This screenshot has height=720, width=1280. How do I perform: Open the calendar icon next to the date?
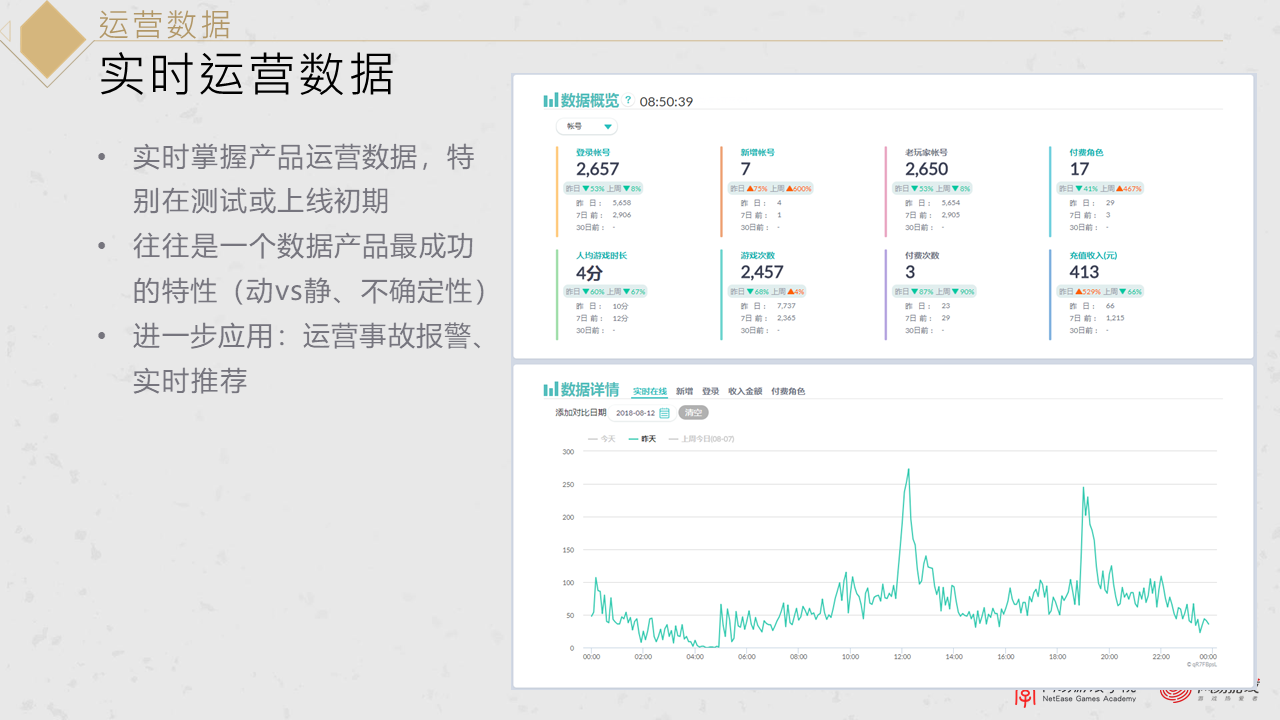pos(665,414)
